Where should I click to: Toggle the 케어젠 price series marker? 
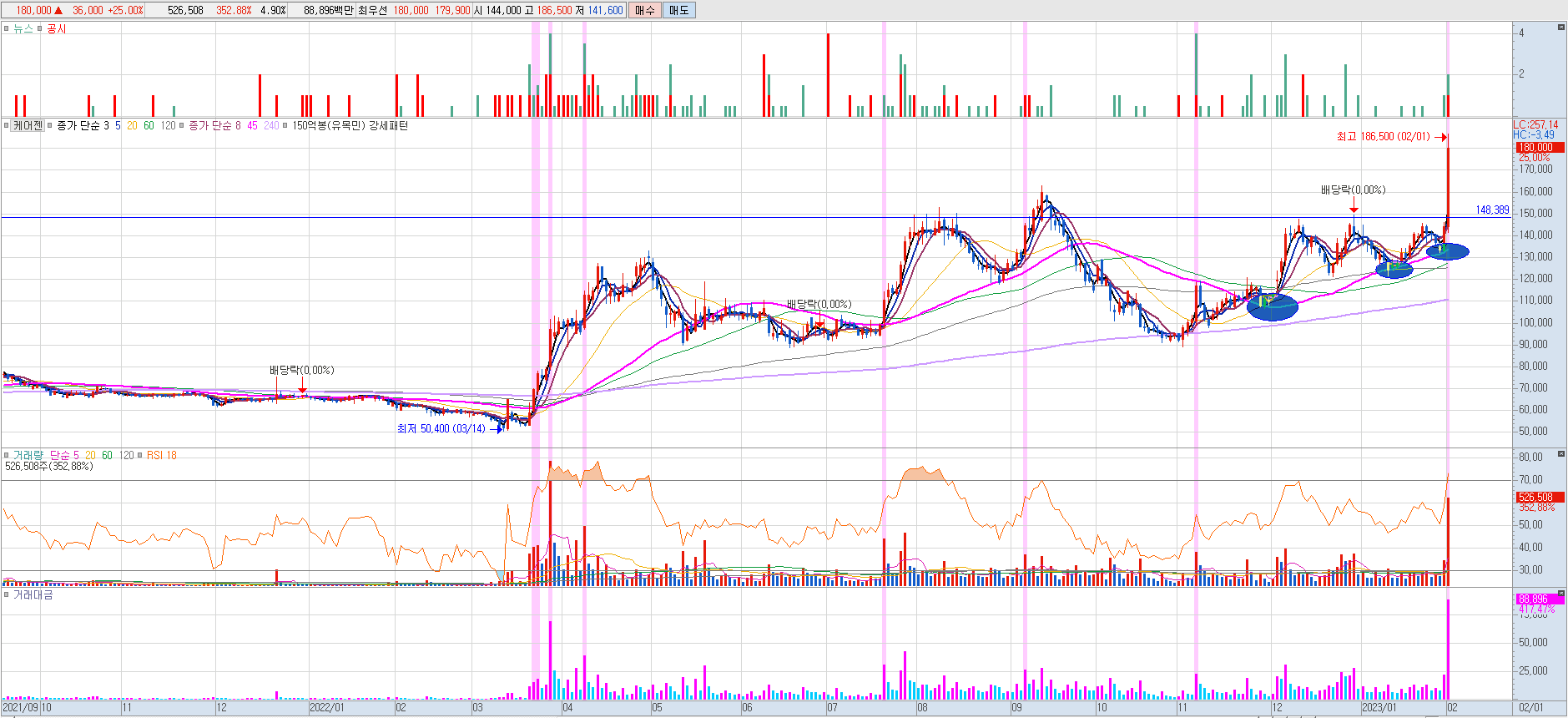[6, 125]
